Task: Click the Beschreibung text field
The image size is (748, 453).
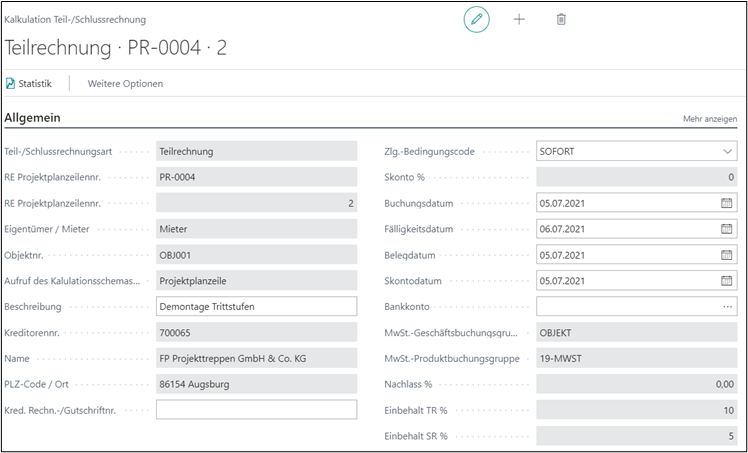Action: (256, 306)
